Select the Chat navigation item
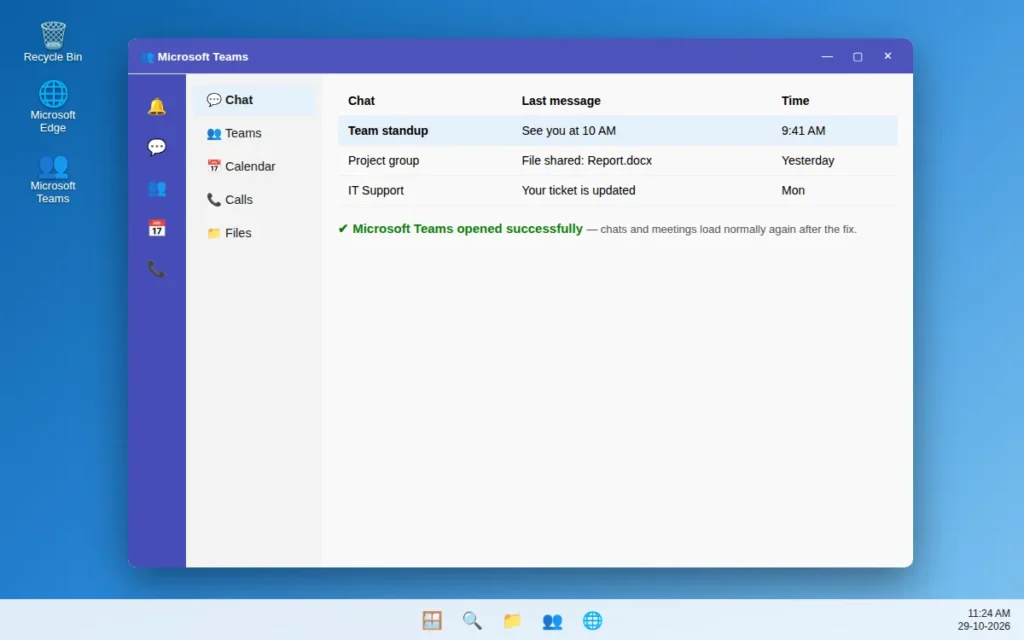This screenshot has width=1024, height=640. pos(255,100)
